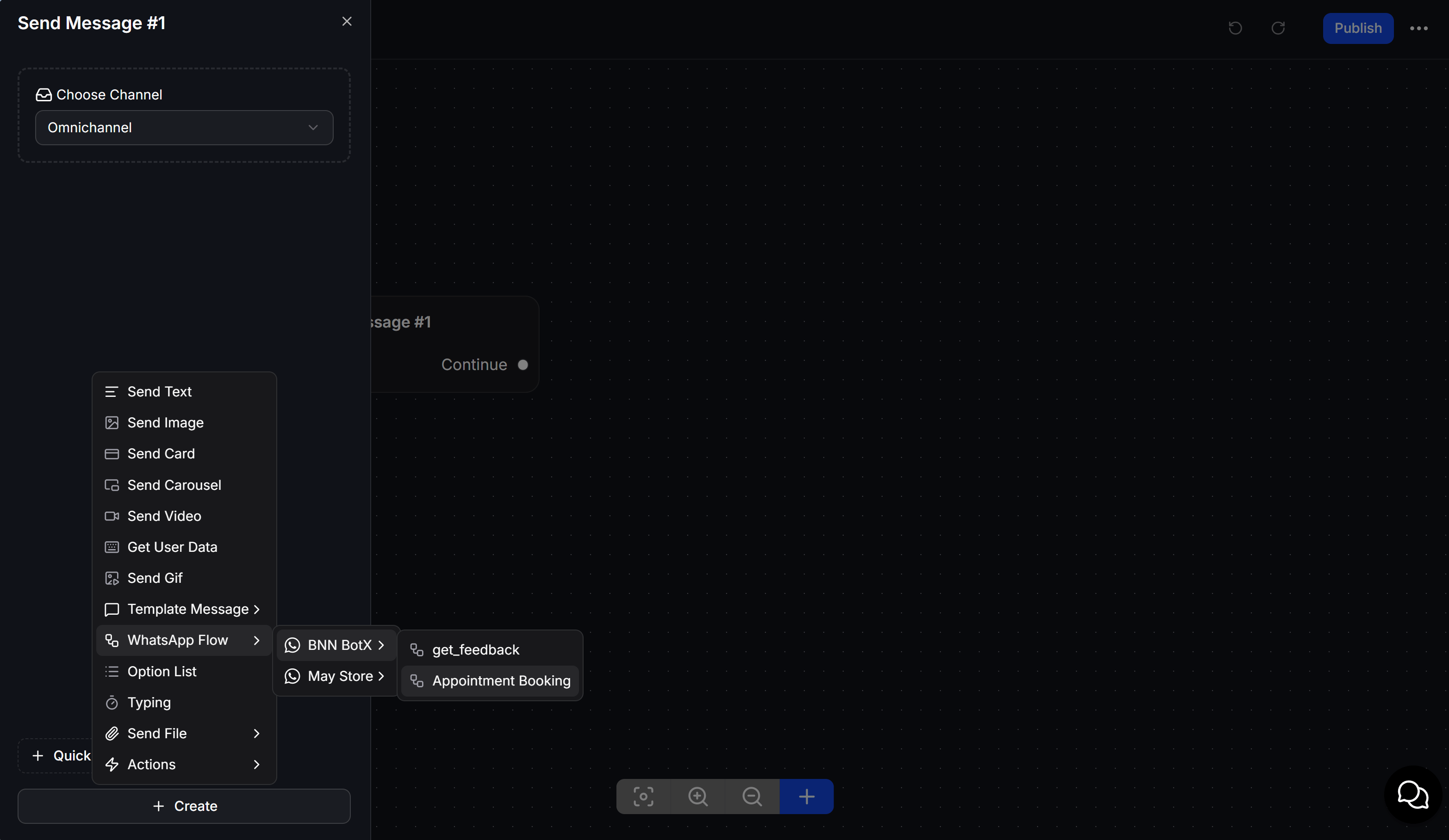Expand the Template Message submenu arrow
This screenshot has width=1449, height=840.
pyautogui.click(x=257, y=609)
